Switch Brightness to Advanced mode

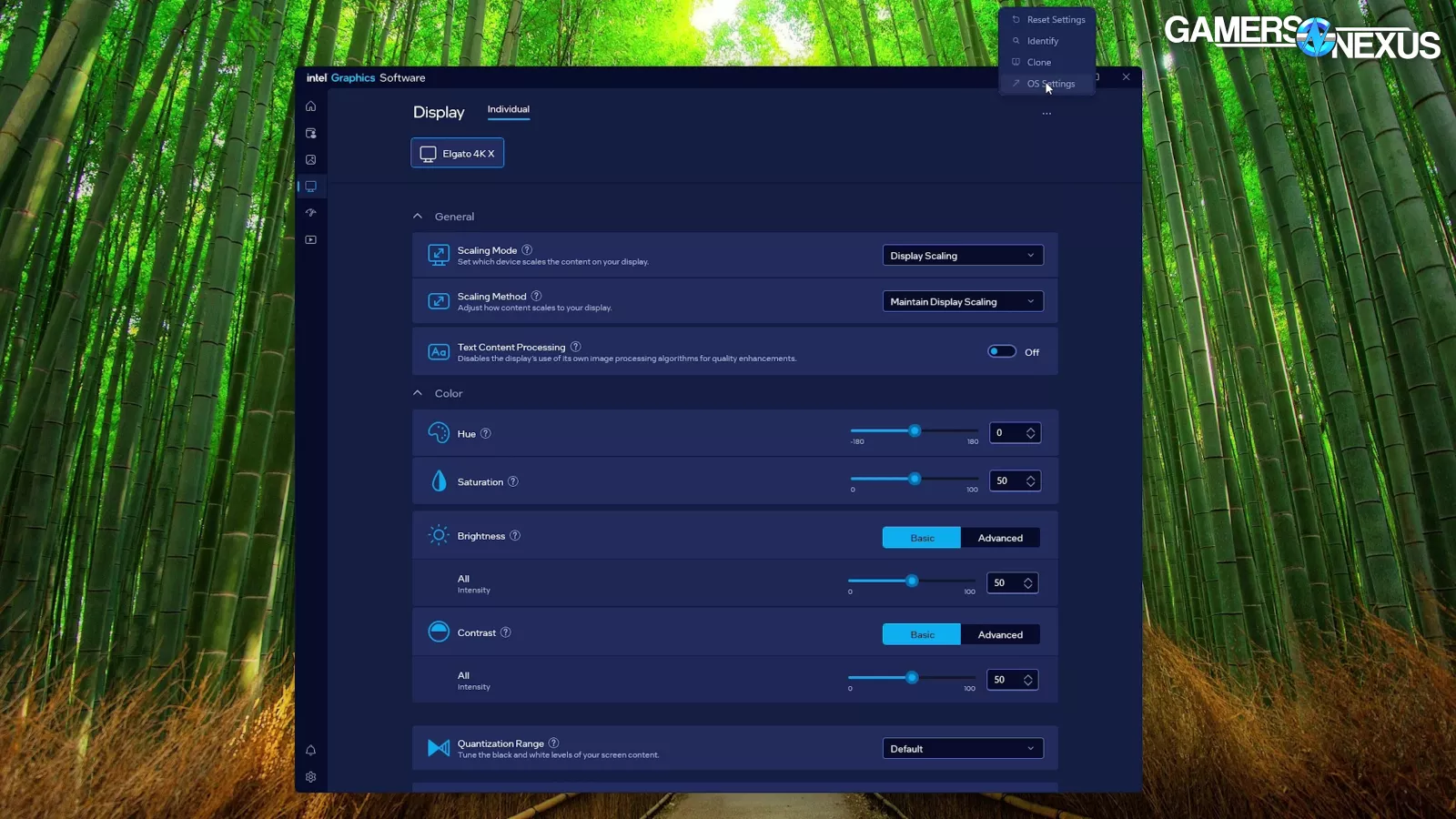point(1000,538)
